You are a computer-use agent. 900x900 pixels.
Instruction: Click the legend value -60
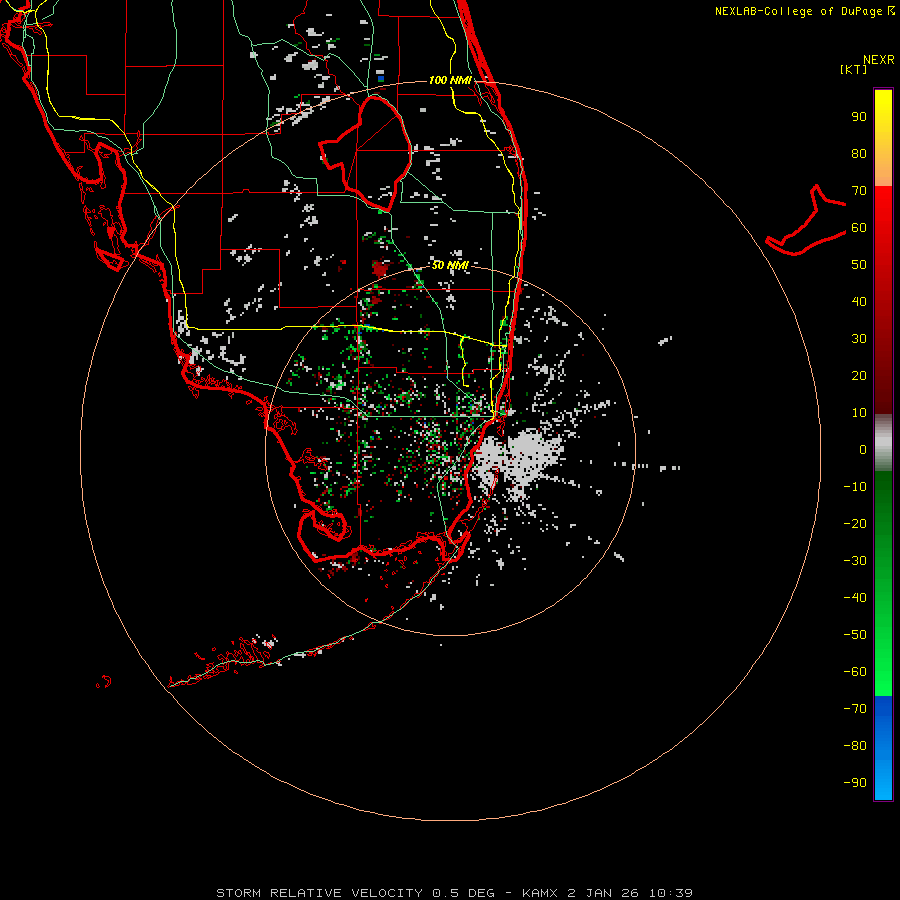(855, 672)
